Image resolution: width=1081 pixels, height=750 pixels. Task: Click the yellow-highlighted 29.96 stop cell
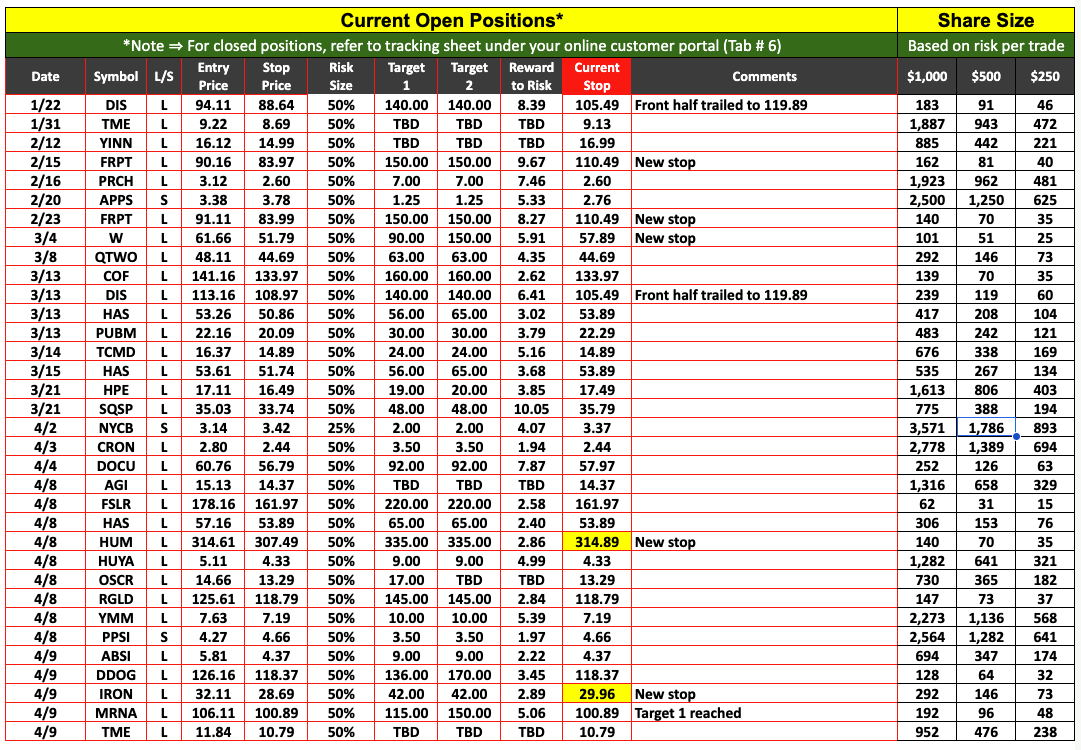point(597,694)
